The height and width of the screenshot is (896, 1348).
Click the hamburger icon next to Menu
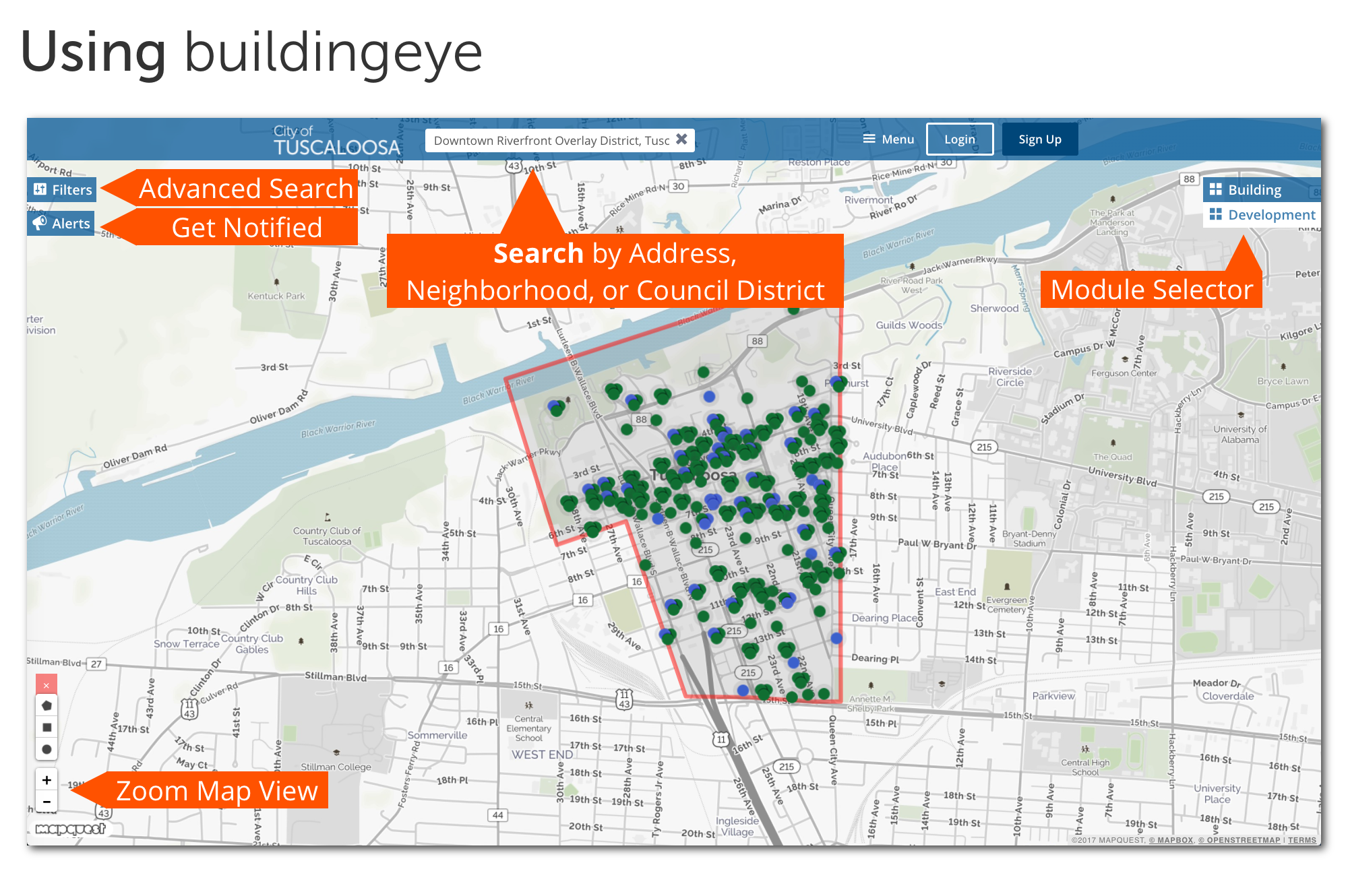tap(869, 139)
